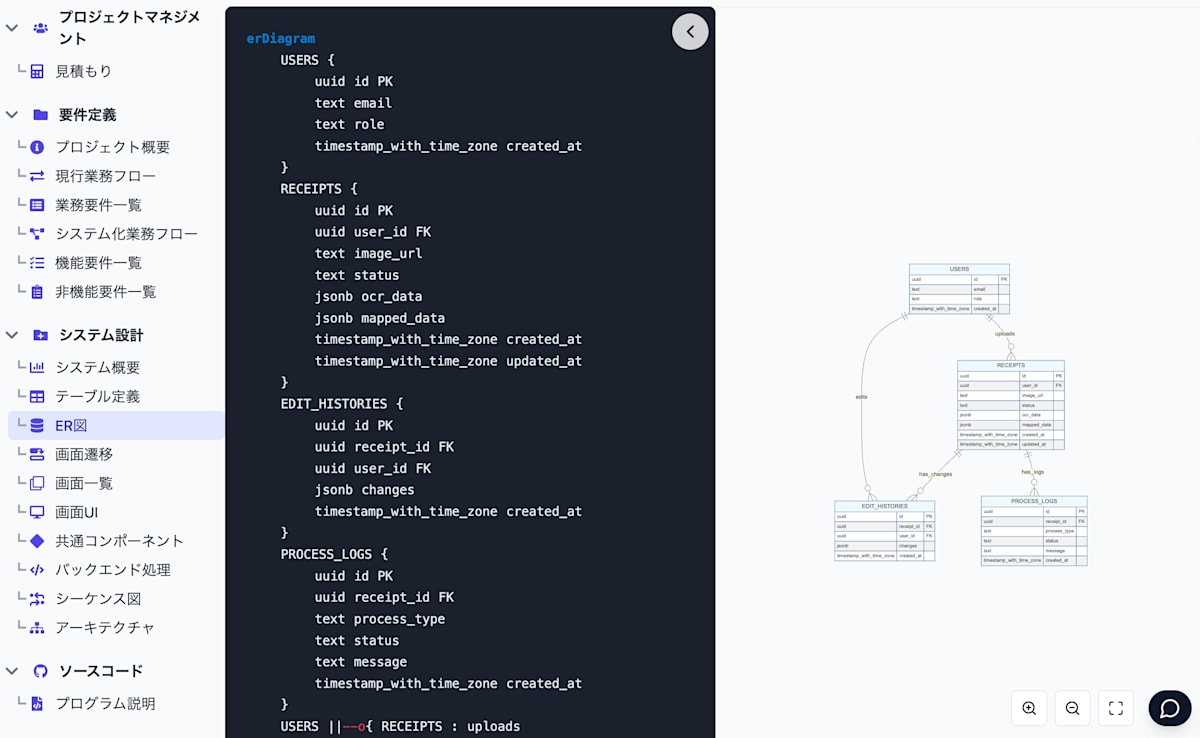Click the 画面UI monitor icon
Screen dimensions: 1200x738
pyautogui.click(x=37, y=512)
